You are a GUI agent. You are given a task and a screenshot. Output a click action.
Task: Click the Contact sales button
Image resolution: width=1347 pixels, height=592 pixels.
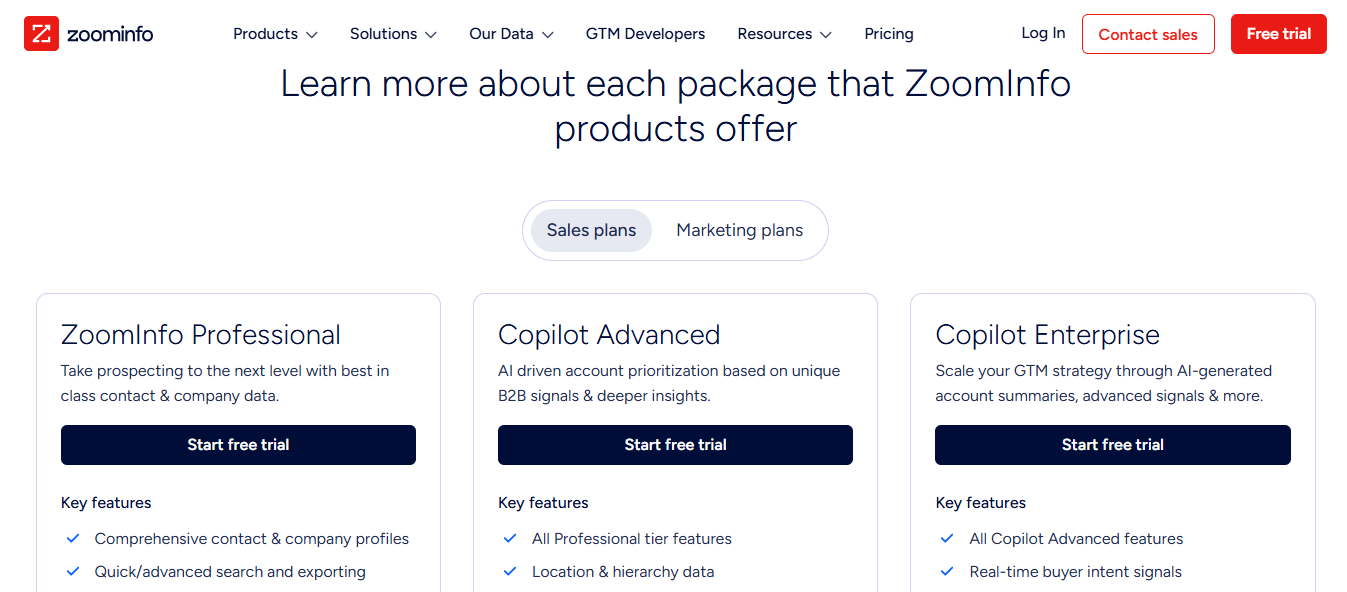[x=1147, y=33]
